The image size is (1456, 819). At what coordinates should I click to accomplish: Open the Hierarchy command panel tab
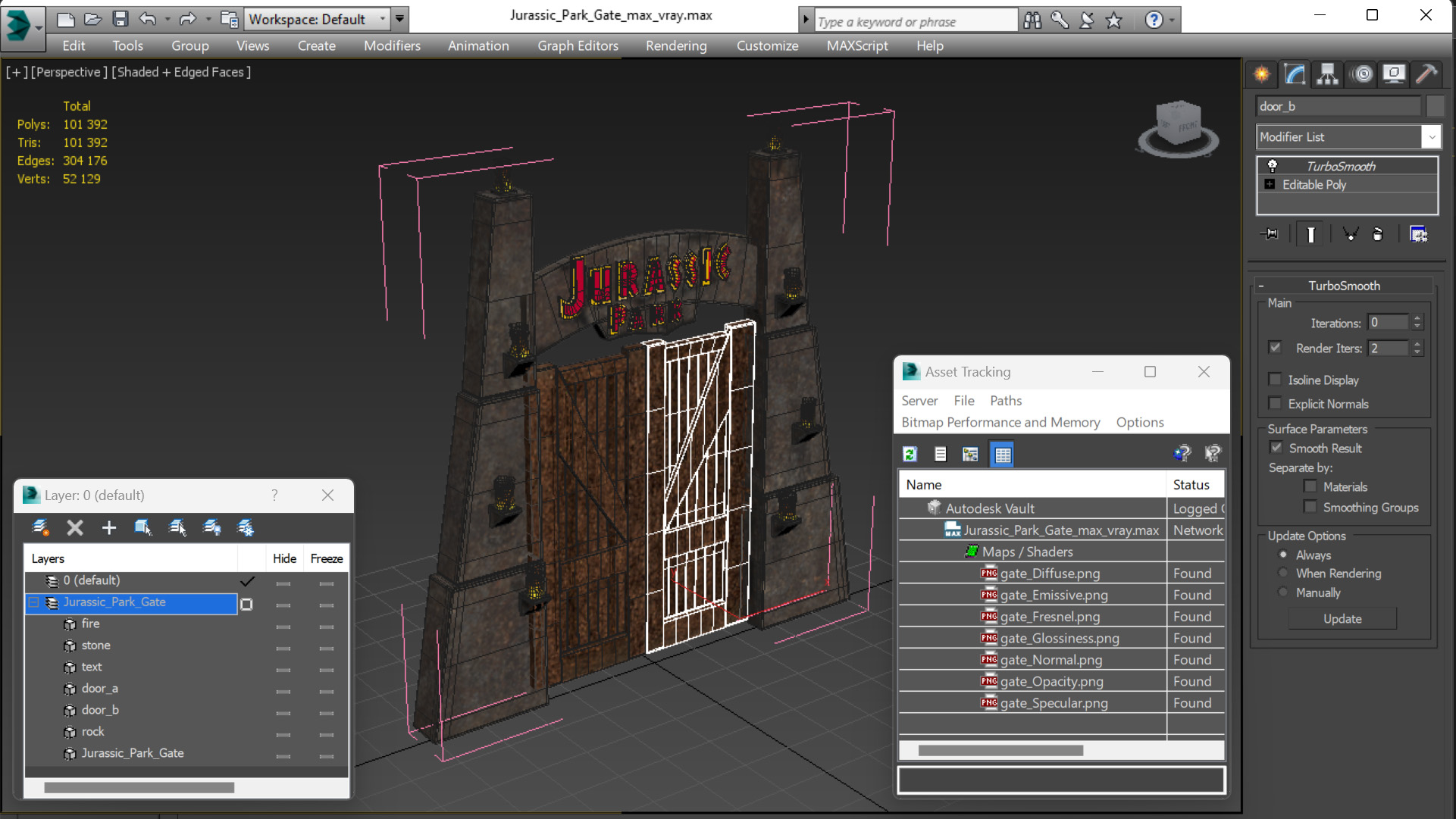coord(1327,73)
